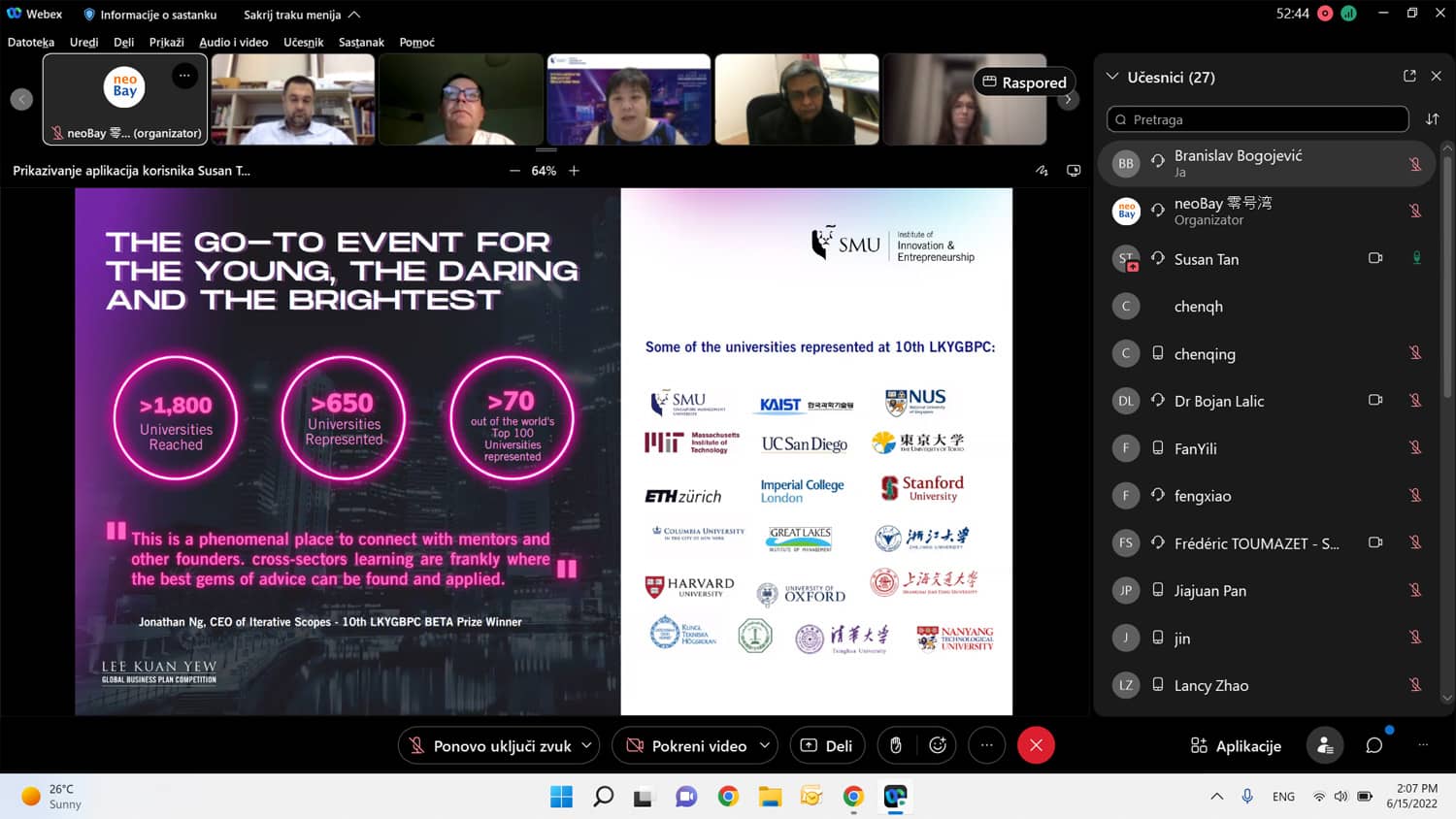1456x819 pixels.
Task: Open the Windows Start menu
Action: [x=561, y=797]
